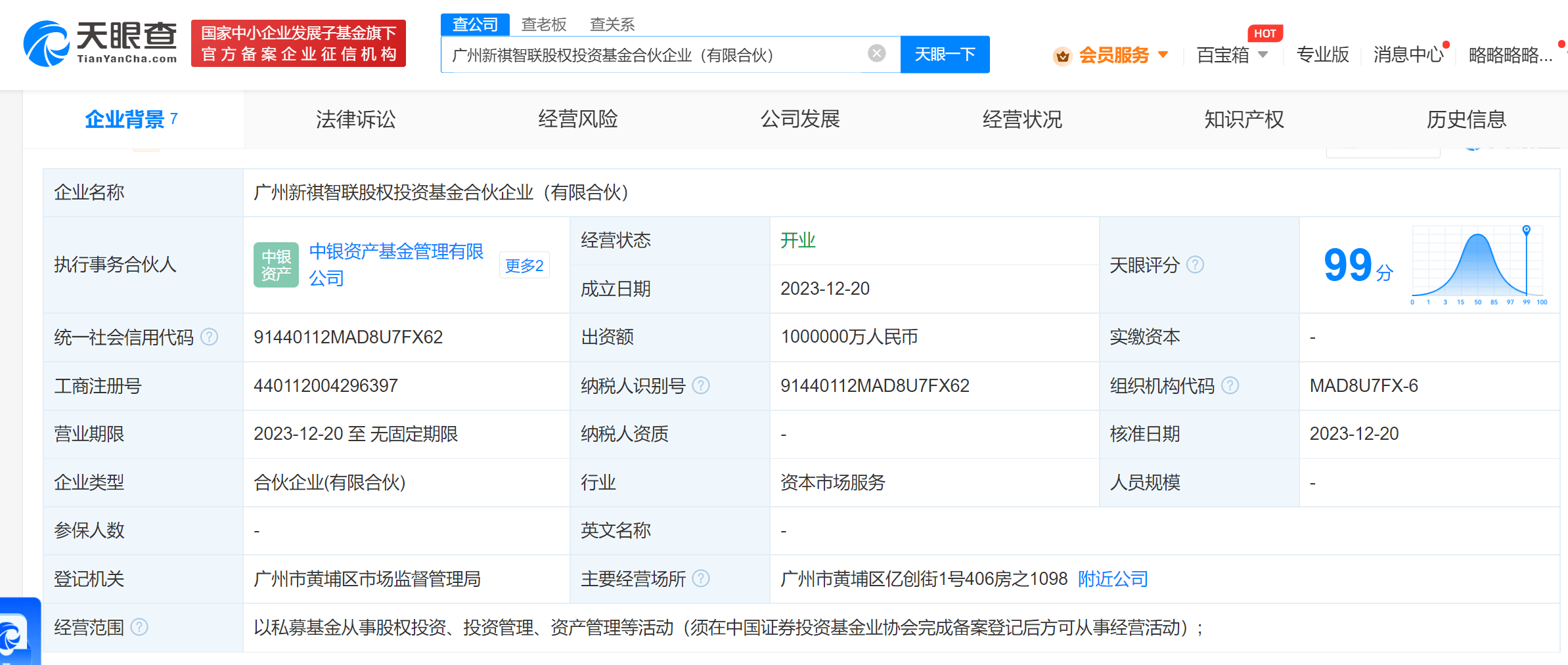1568x665 pixels.
Task: Click the 开业 status value
Action: click(x=797, y=240)
